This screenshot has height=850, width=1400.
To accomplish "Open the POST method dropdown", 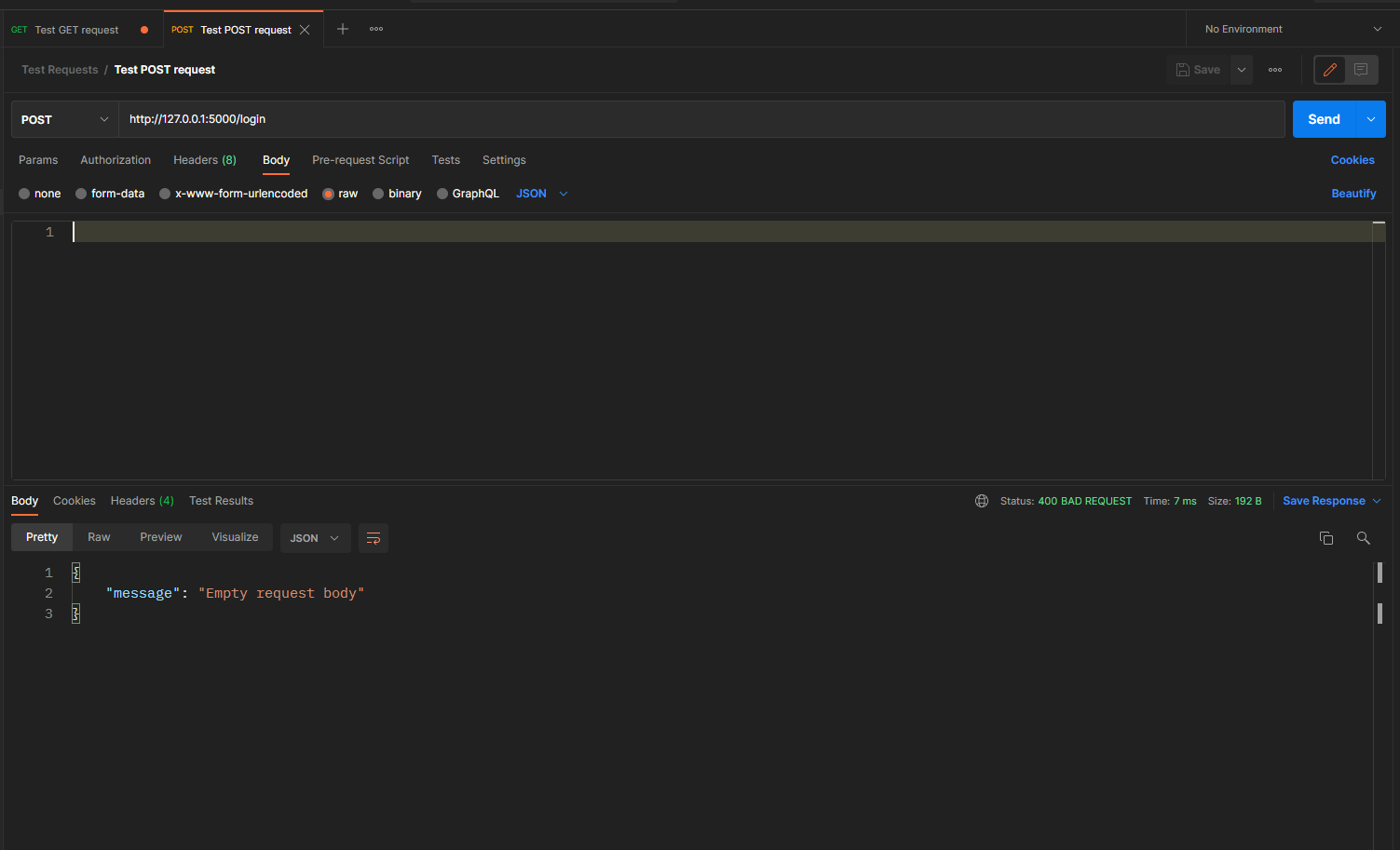I will (65, 119).
